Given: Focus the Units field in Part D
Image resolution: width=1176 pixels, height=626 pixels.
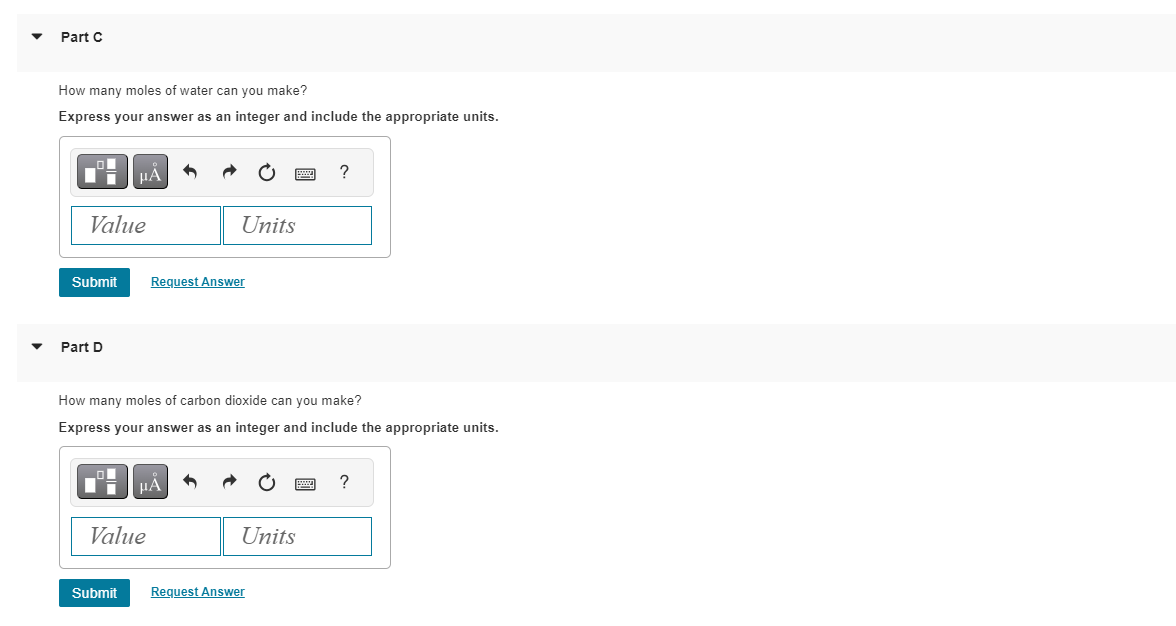Looking at the screenshot, I should [297, 536].
